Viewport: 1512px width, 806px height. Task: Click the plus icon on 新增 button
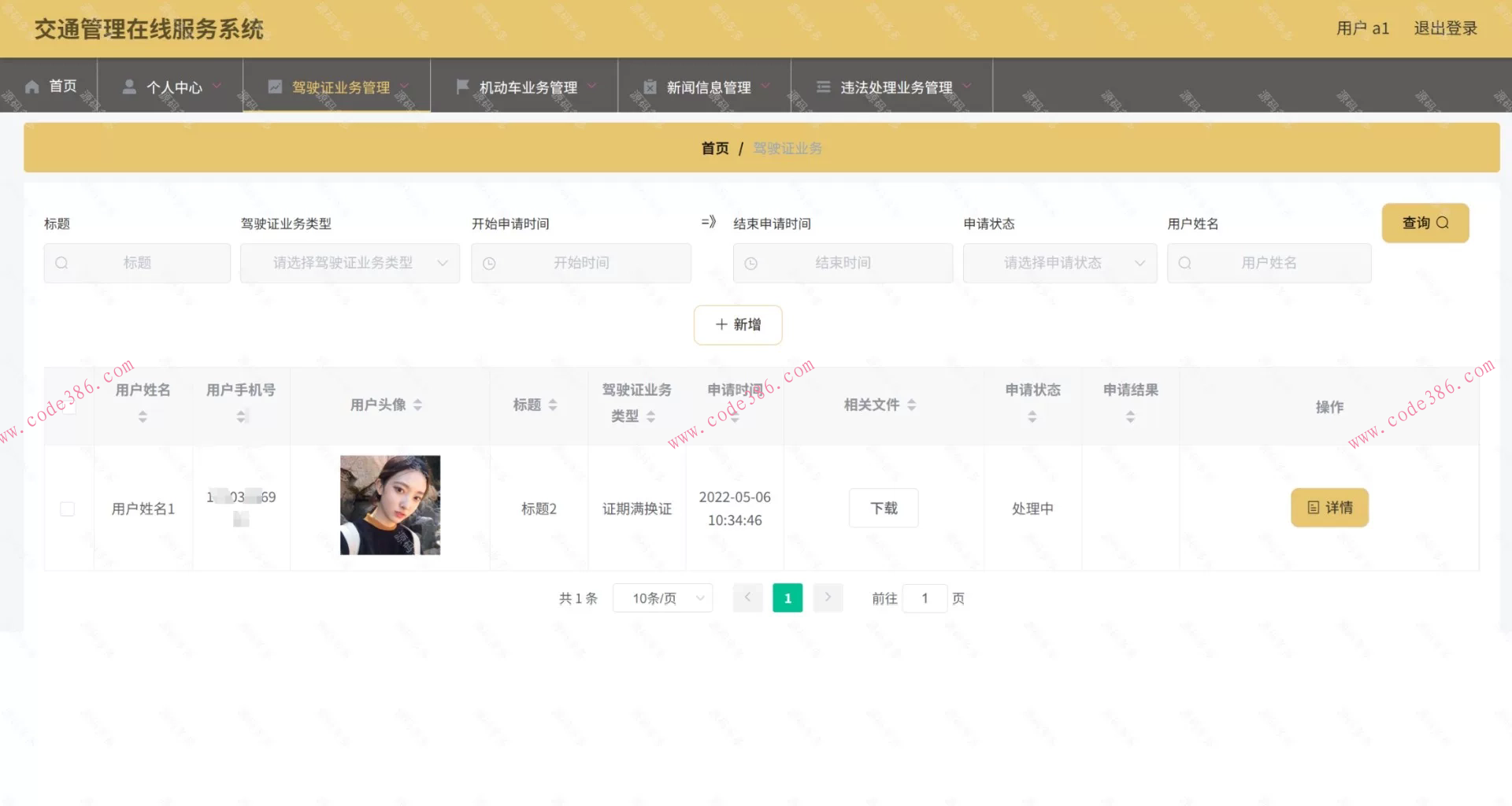coord(721,324)
